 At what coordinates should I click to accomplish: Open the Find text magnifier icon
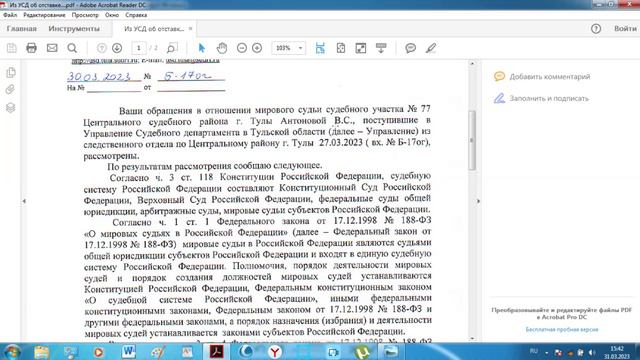(x=72, y=48)
